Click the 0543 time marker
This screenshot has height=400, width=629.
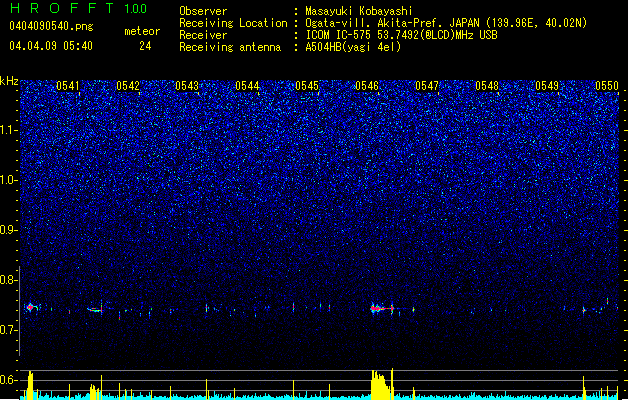click(187, 86)
